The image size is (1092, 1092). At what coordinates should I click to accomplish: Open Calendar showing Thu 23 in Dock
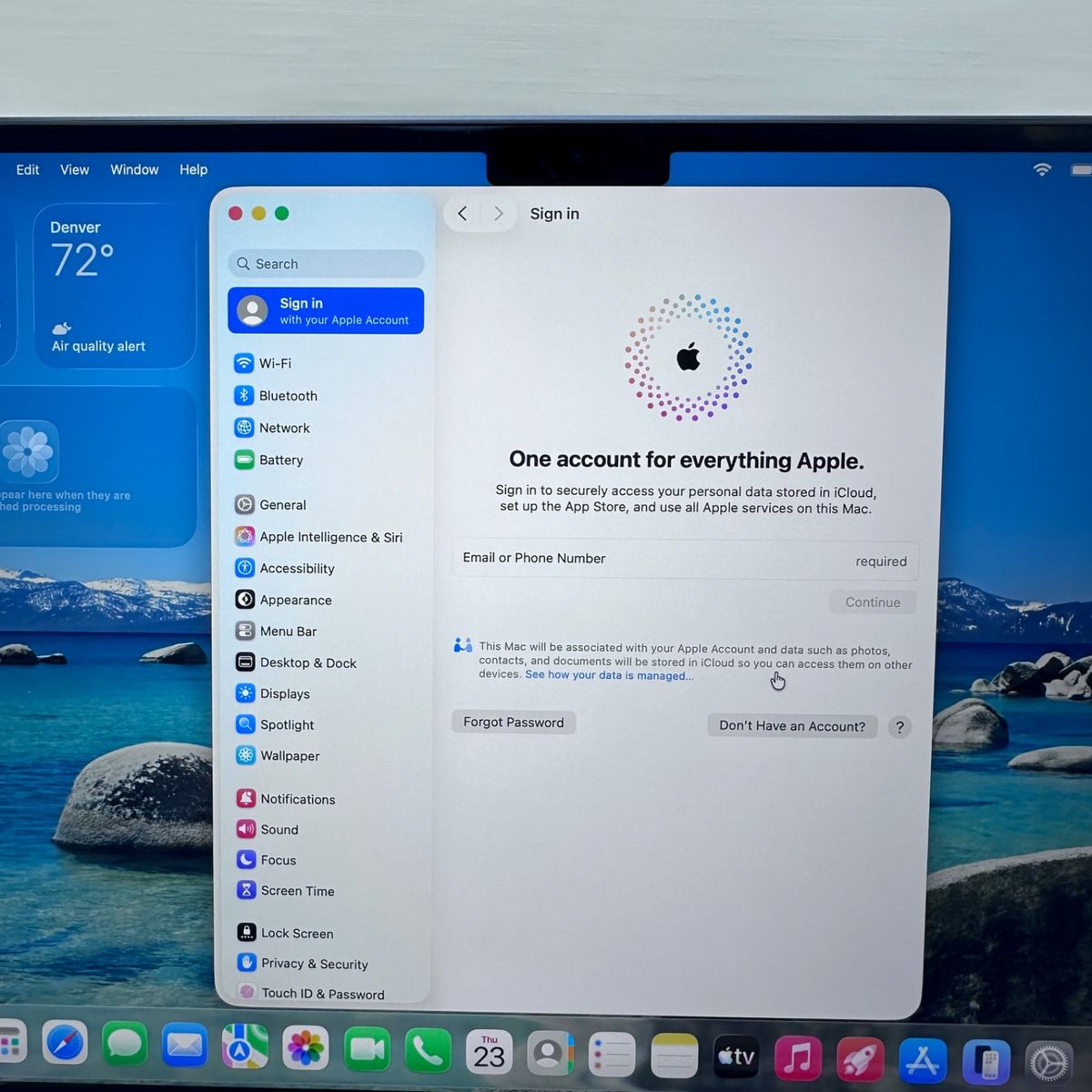click(489, 1053)
